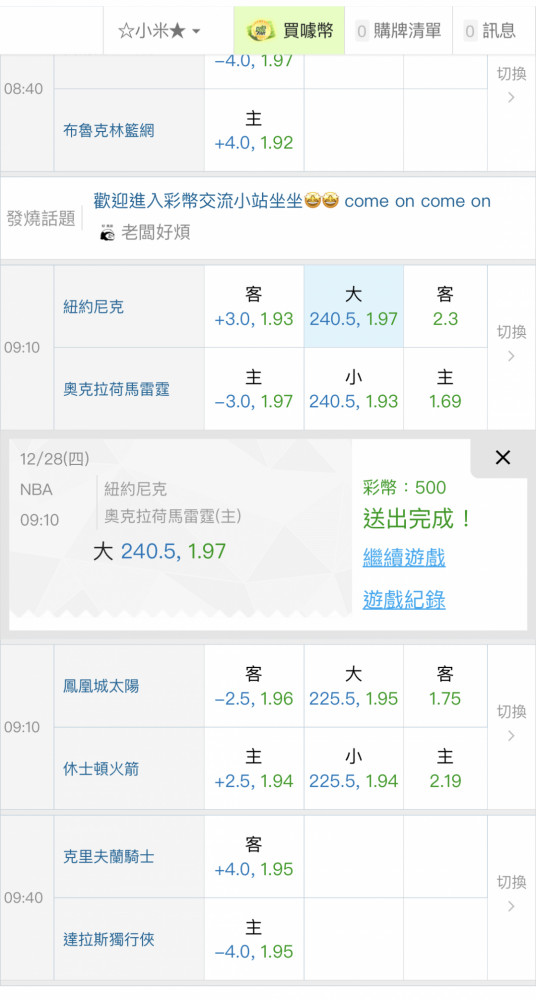Open the ☆小米★ user dropdown
This screenshot has height=1000, width=536.
(159, 31)
